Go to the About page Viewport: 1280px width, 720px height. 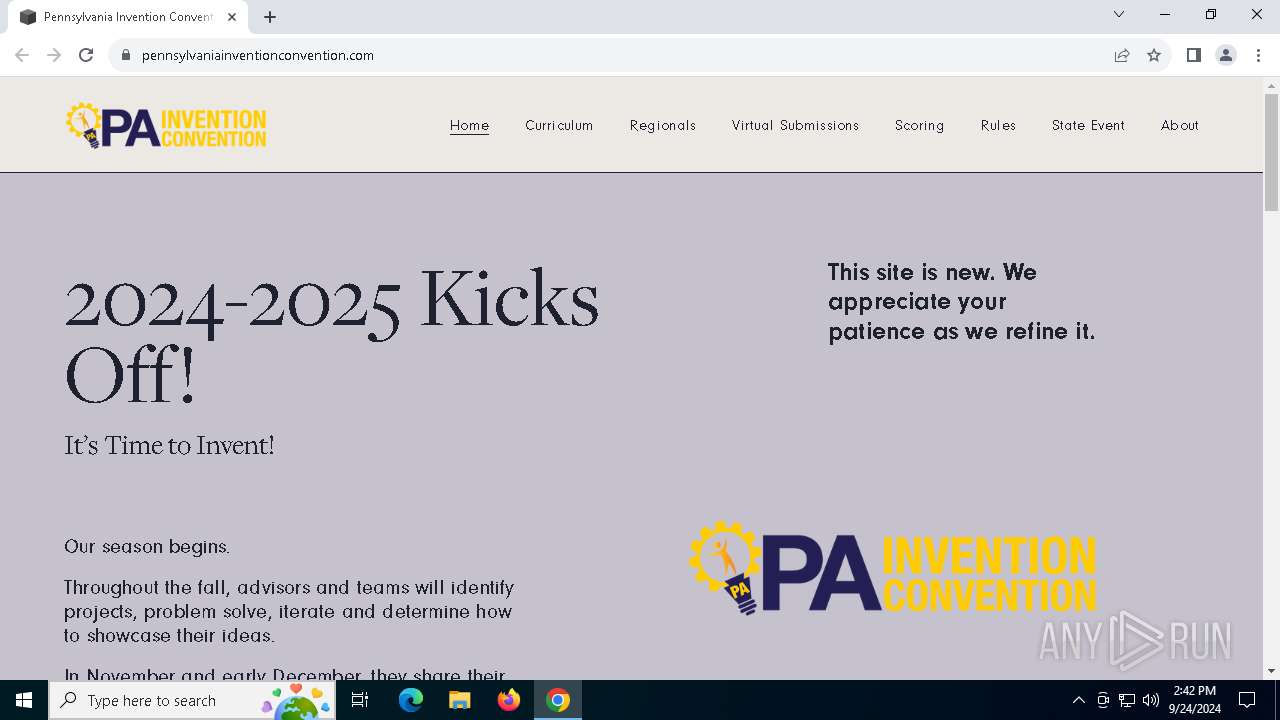[1180, 125]
